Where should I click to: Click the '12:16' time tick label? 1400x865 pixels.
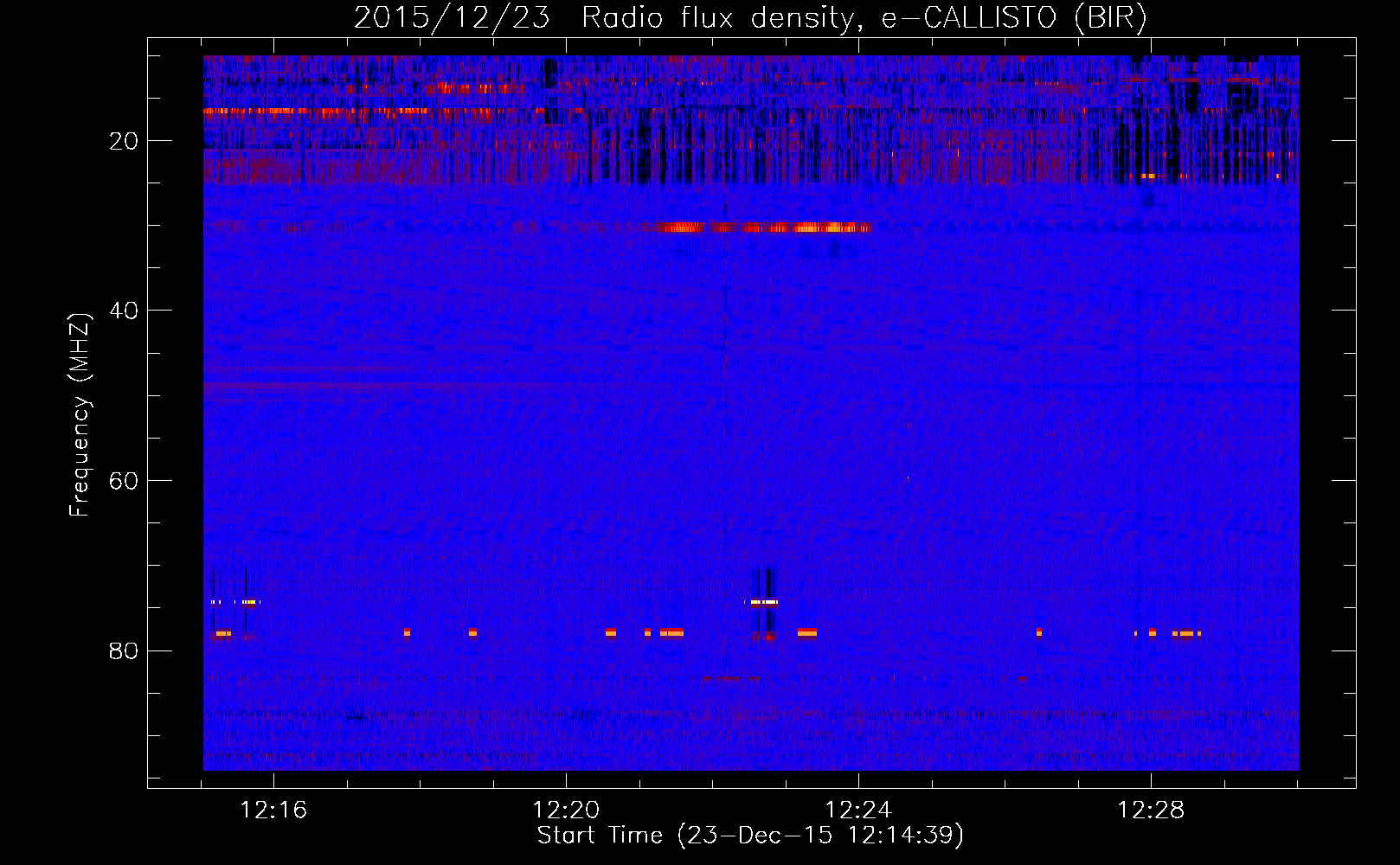[x=273, y=811]
